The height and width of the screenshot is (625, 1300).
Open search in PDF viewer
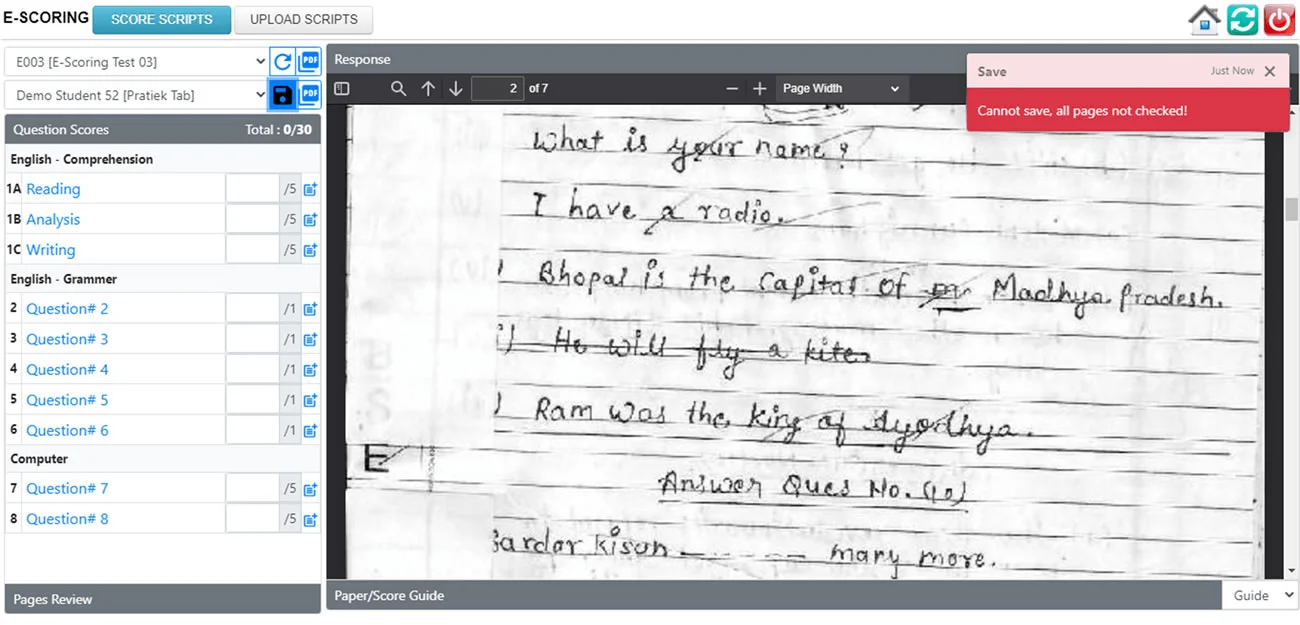(x=398, y=88)
